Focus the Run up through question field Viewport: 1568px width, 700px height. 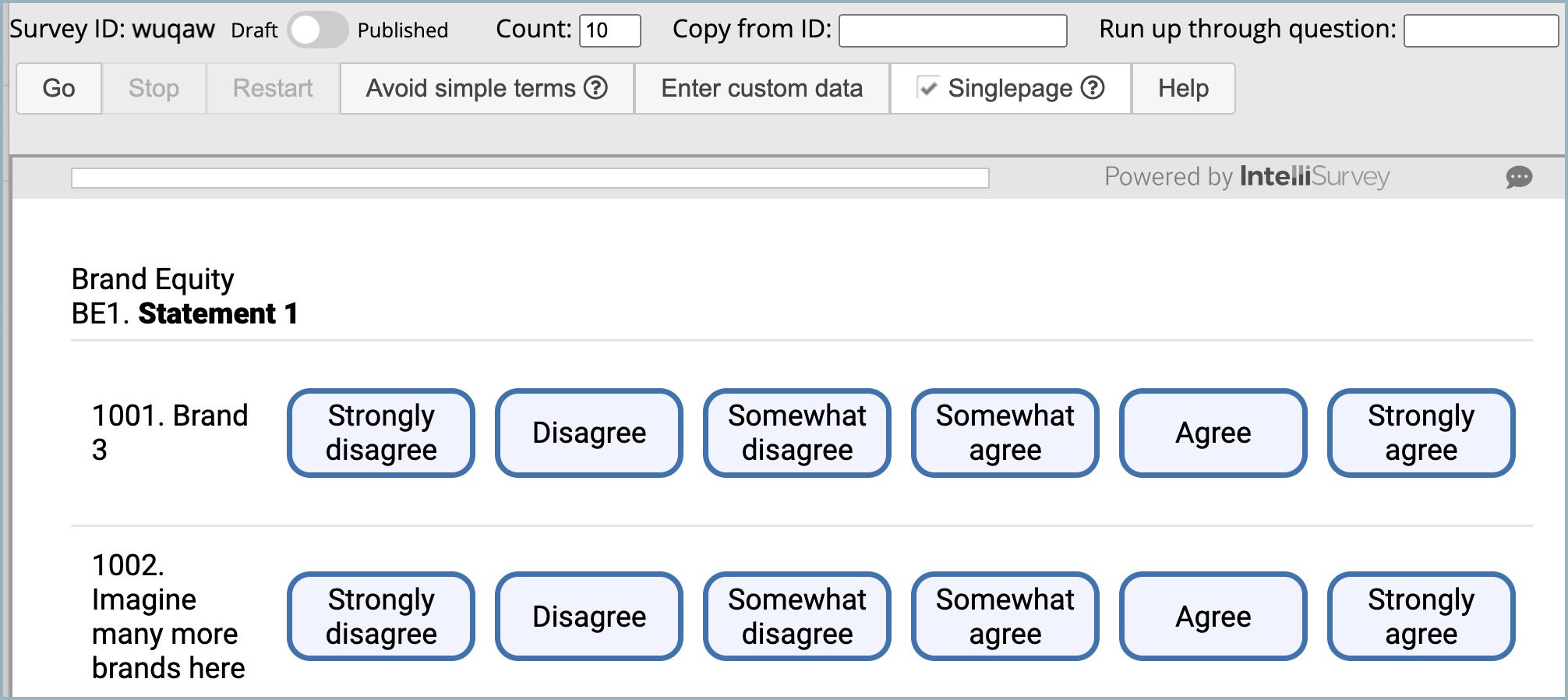coord(1481,30)
